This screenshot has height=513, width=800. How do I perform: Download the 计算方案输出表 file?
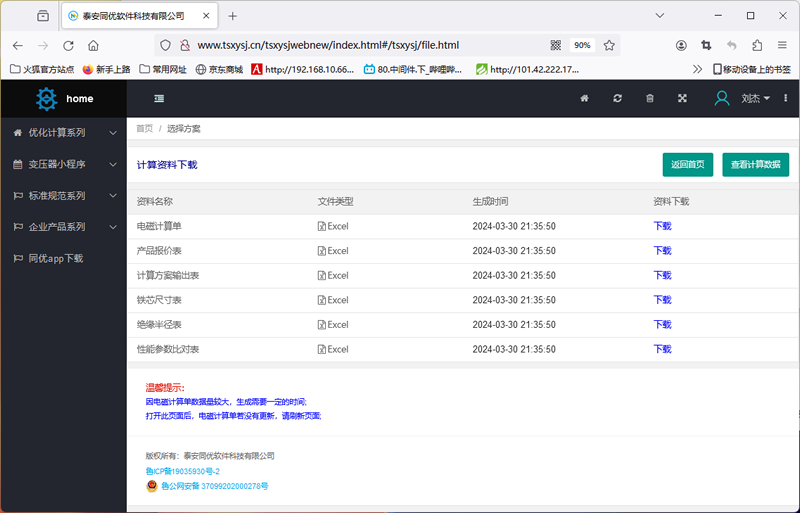click(662, 275)
